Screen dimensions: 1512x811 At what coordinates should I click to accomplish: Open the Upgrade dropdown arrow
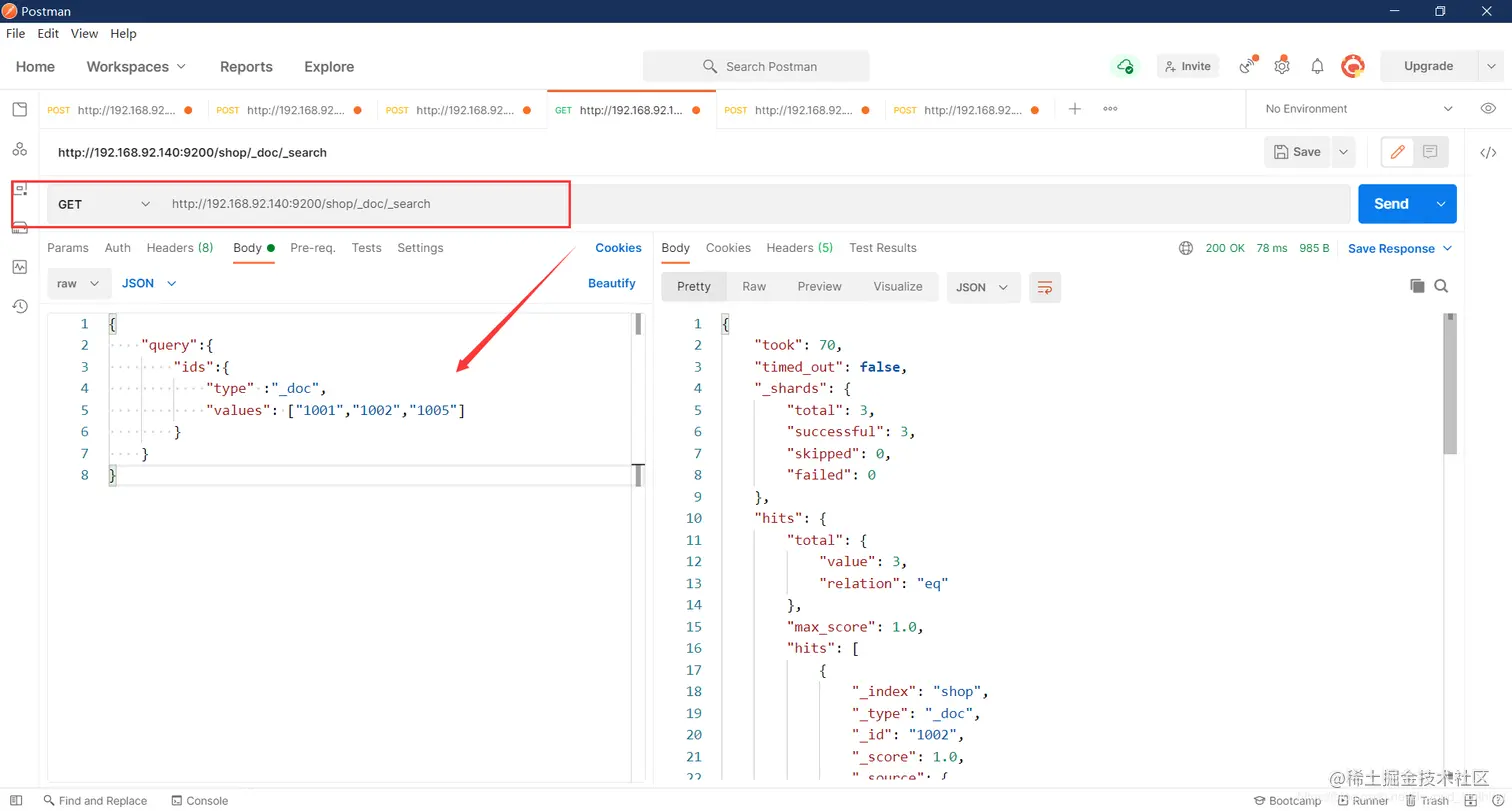(1489, 66)
